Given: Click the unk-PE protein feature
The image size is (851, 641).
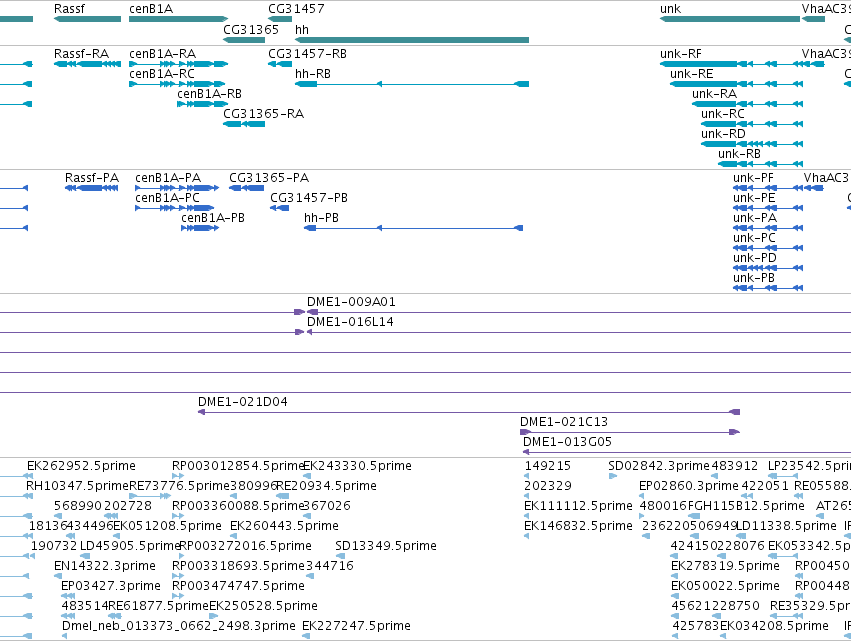Looking at the screenshot, I should [x=768, y=208].
